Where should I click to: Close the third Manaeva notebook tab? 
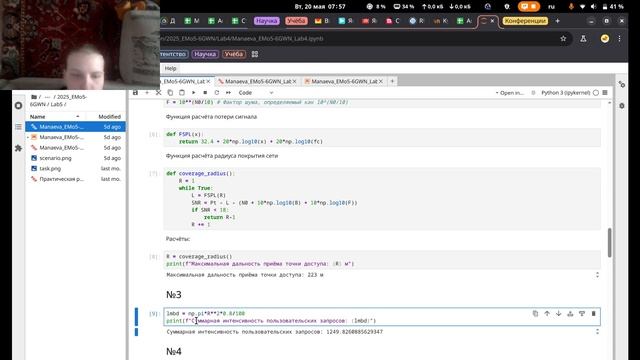pos(380,82)
